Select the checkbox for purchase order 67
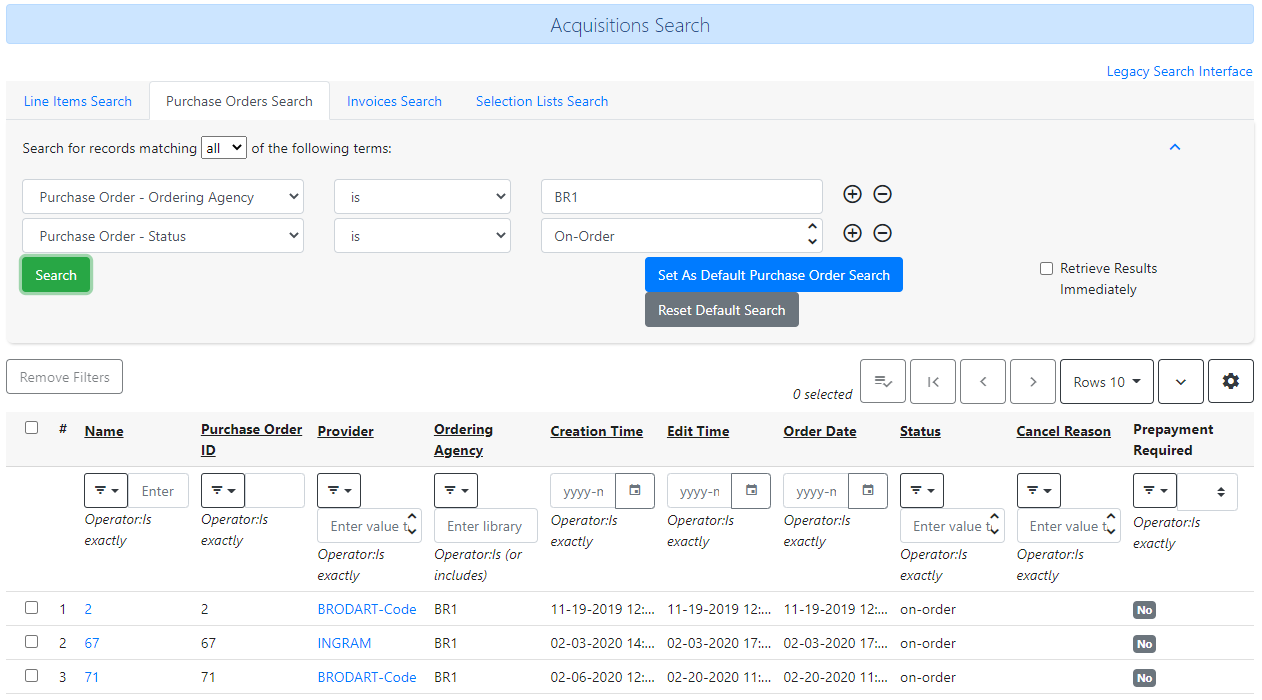The image size is (1262, 700). (31, 641)
